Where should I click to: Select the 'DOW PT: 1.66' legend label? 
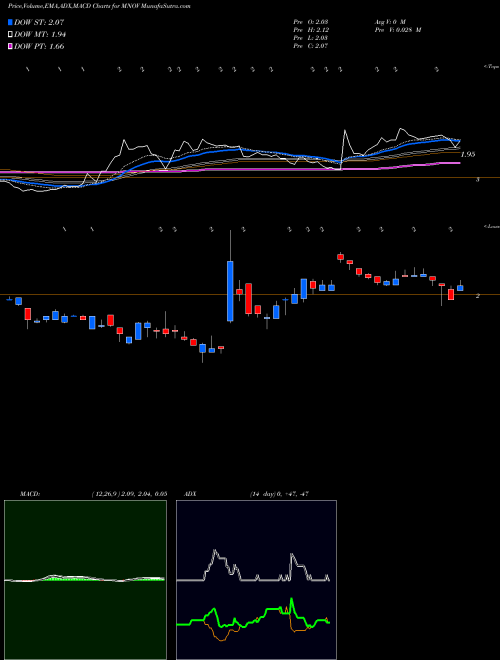(39, 47)
